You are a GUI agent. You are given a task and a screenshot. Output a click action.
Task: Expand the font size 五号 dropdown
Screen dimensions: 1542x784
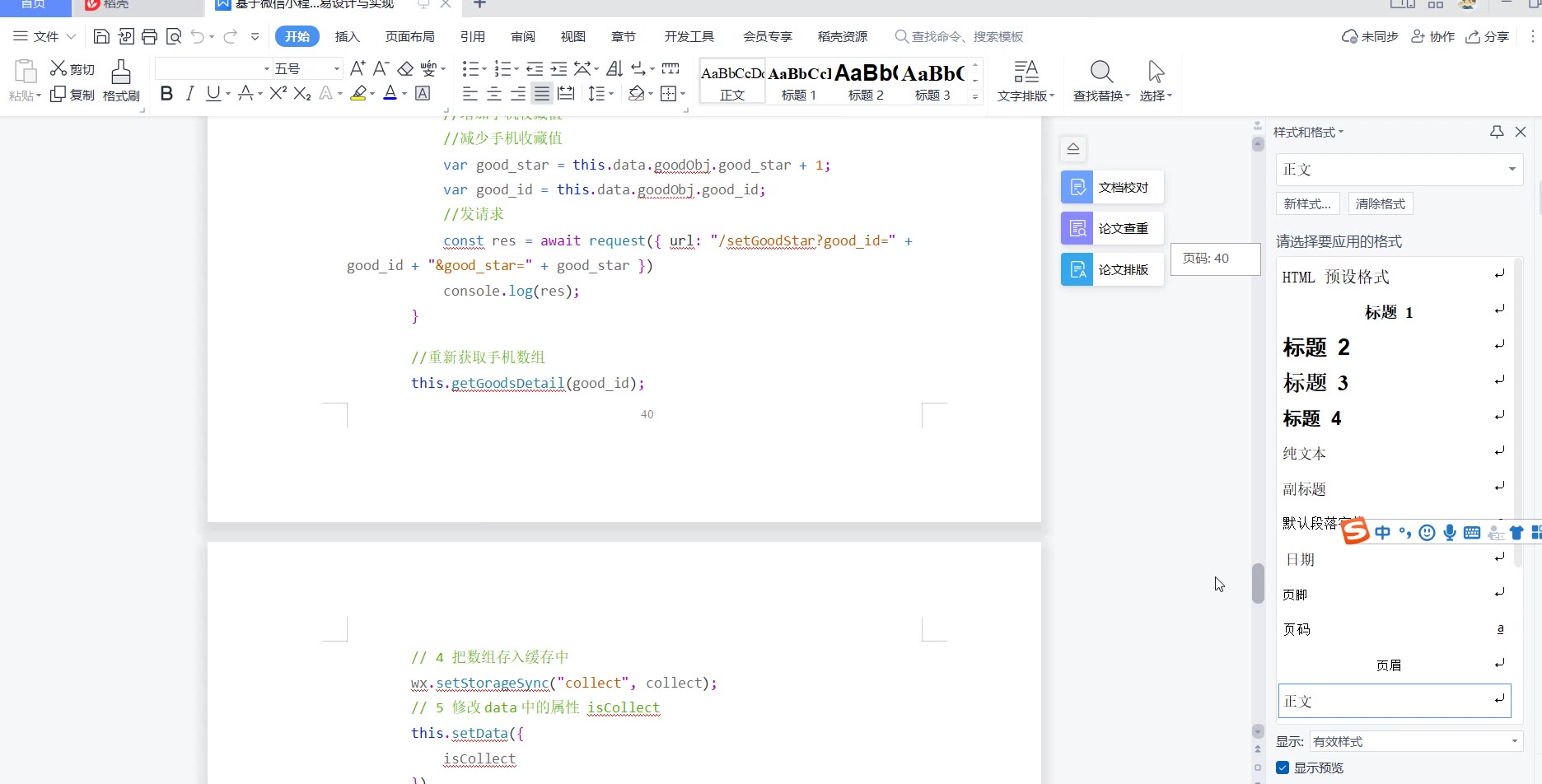(337, 68)
